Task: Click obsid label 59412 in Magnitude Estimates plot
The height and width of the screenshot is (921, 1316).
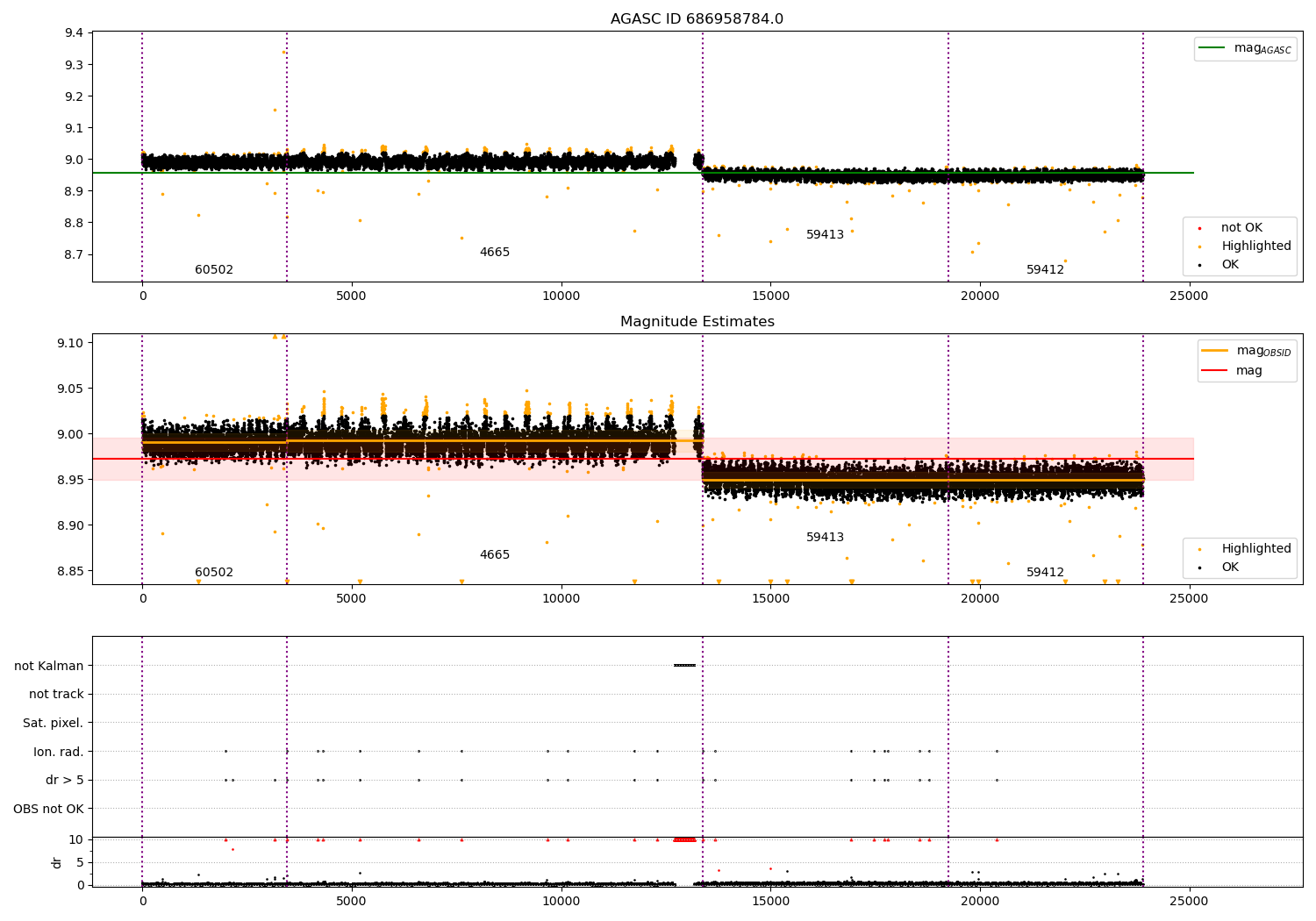Action: pos(1046,573)
